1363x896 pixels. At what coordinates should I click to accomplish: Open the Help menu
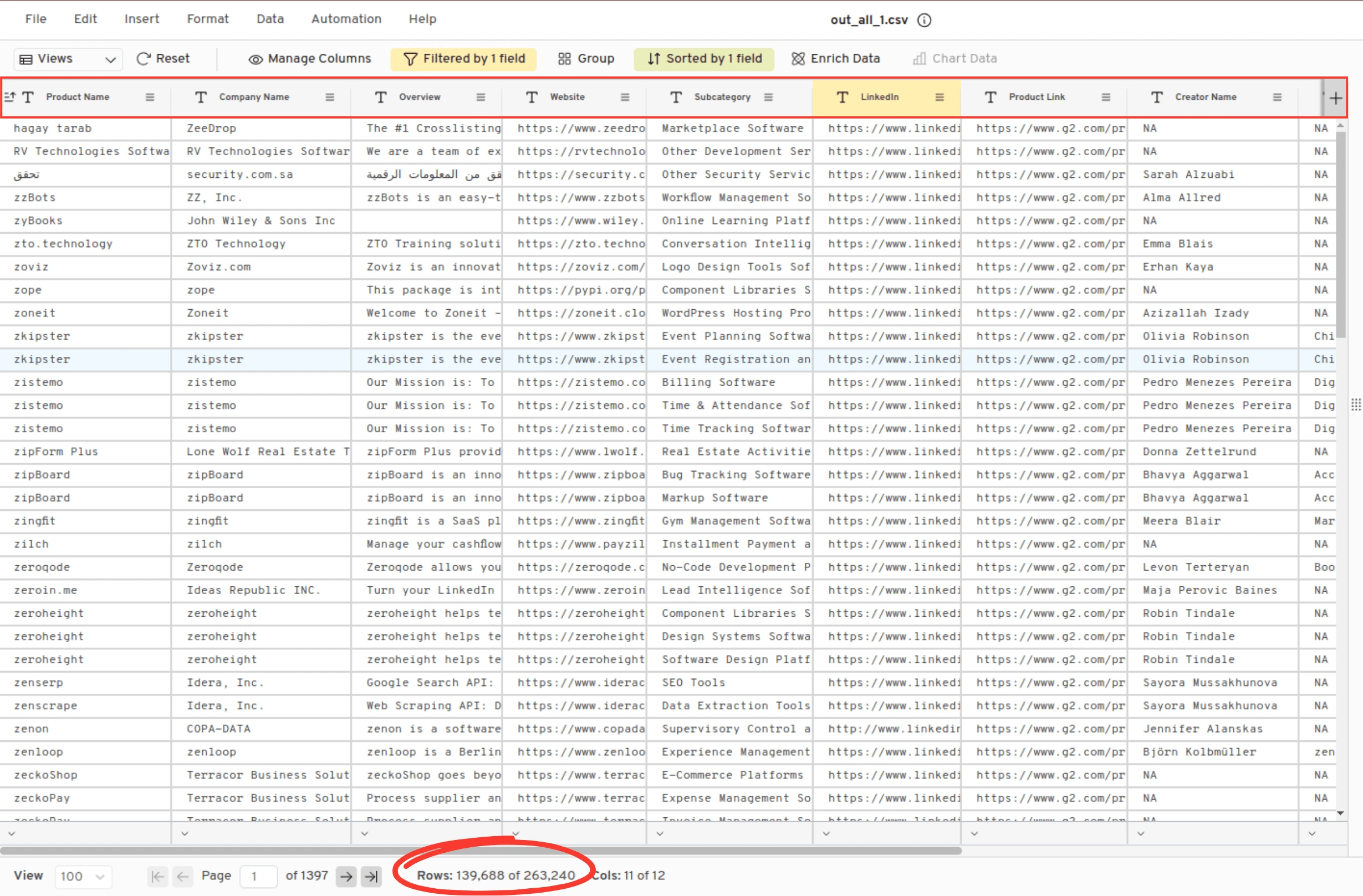pos(422,19)
